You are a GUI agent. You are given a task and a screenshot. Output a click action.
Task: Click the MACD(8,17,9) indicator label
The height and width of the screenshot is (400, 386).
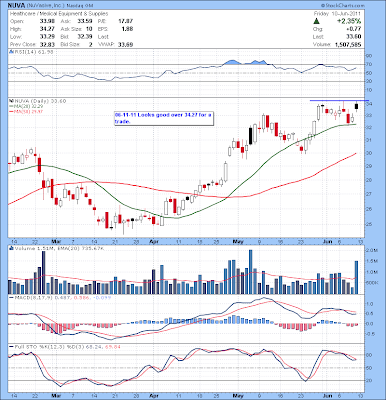point(33,297)
